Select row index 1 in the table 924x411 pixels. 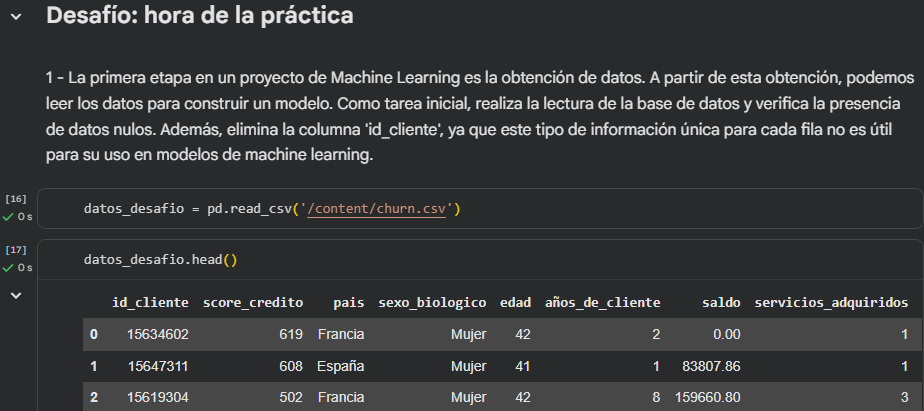(x=93, y=366)
